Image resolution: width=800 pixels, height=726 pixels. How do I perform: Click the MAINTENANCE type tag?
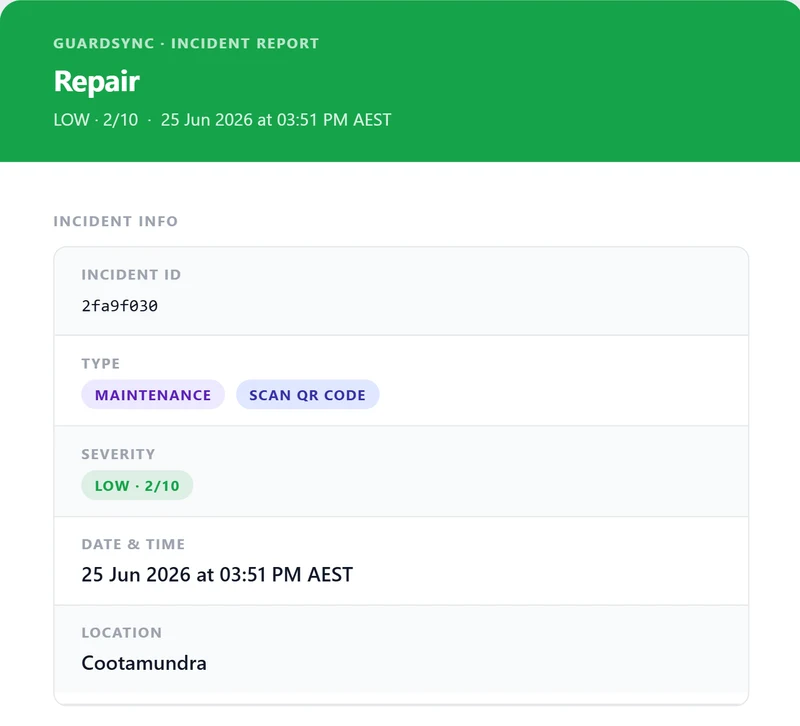(x=153, y=395)
